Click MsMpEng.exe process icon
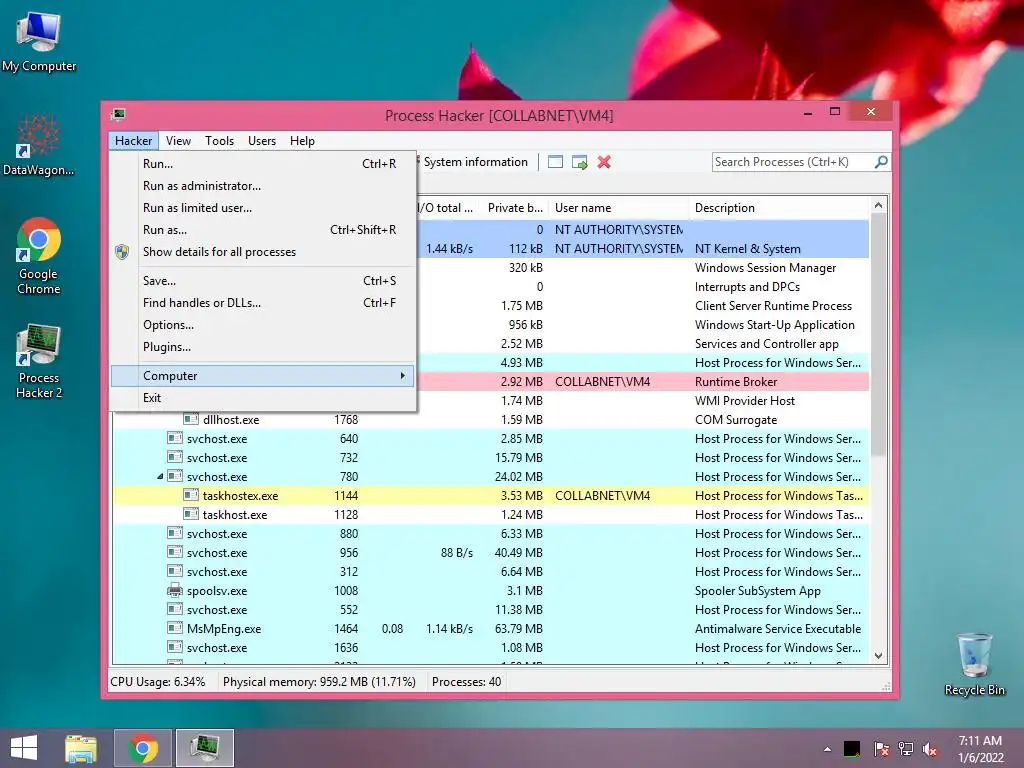The width and height of the screenshot is (1024, 768). (174, 628)
